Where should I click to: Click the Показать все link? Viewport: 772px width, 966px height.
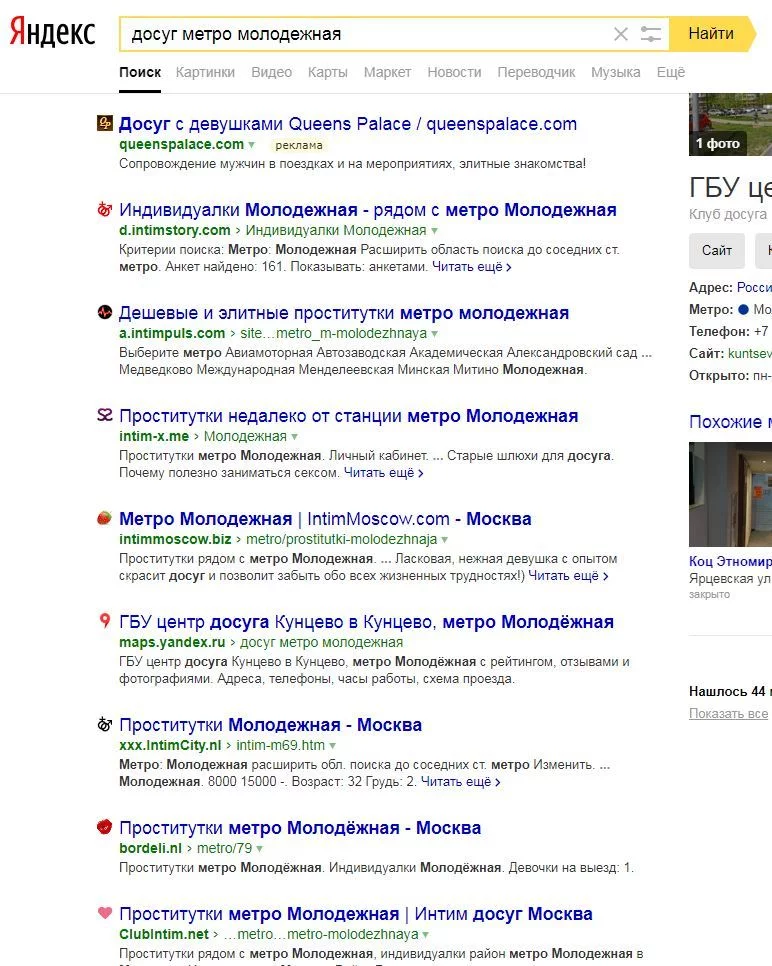coord(728,713)
